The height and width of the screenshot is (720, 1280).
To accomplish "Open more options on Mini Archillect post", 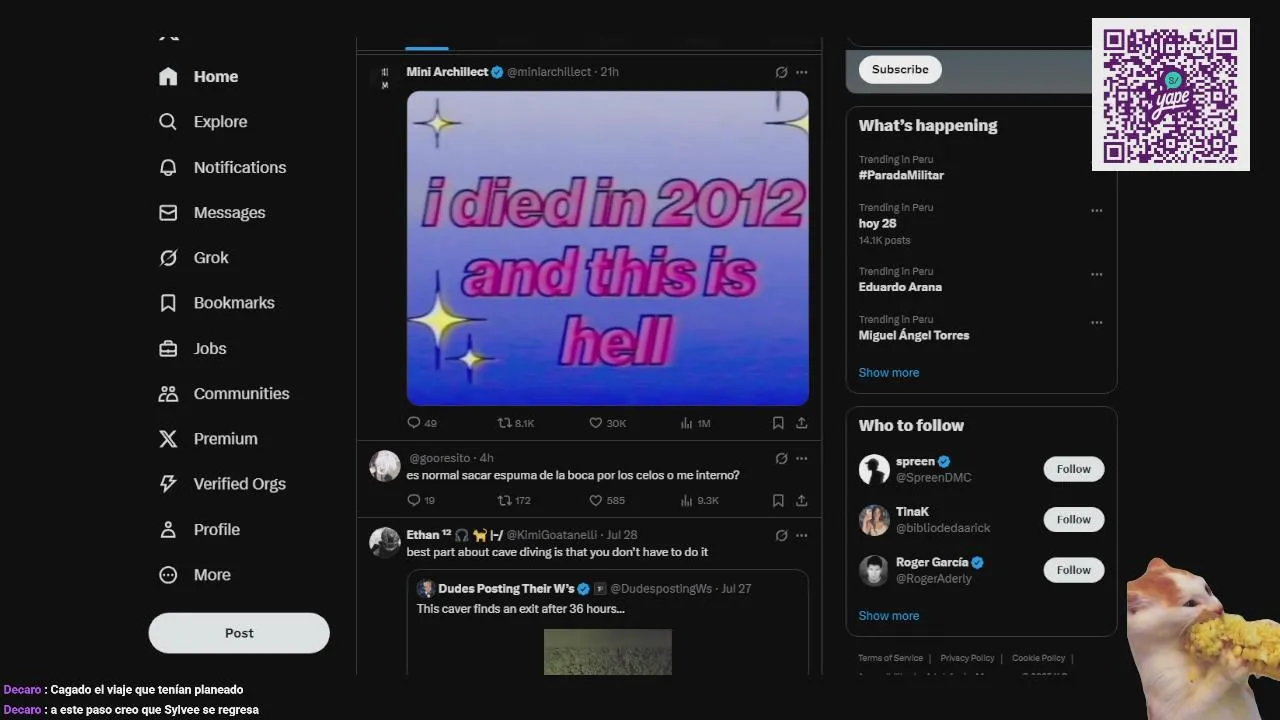I will [801, 72].
